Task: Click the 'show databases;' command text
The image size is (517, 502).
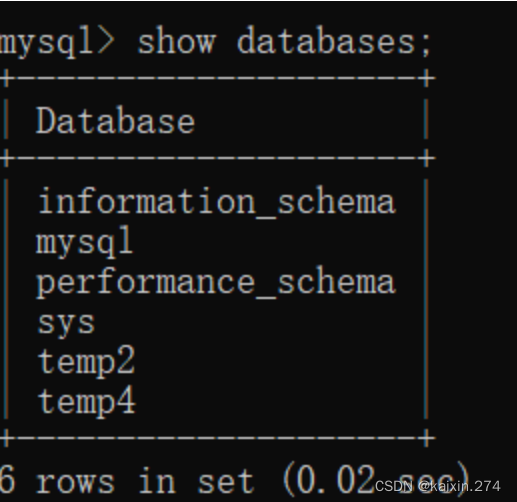Action: tap(284, 43)
